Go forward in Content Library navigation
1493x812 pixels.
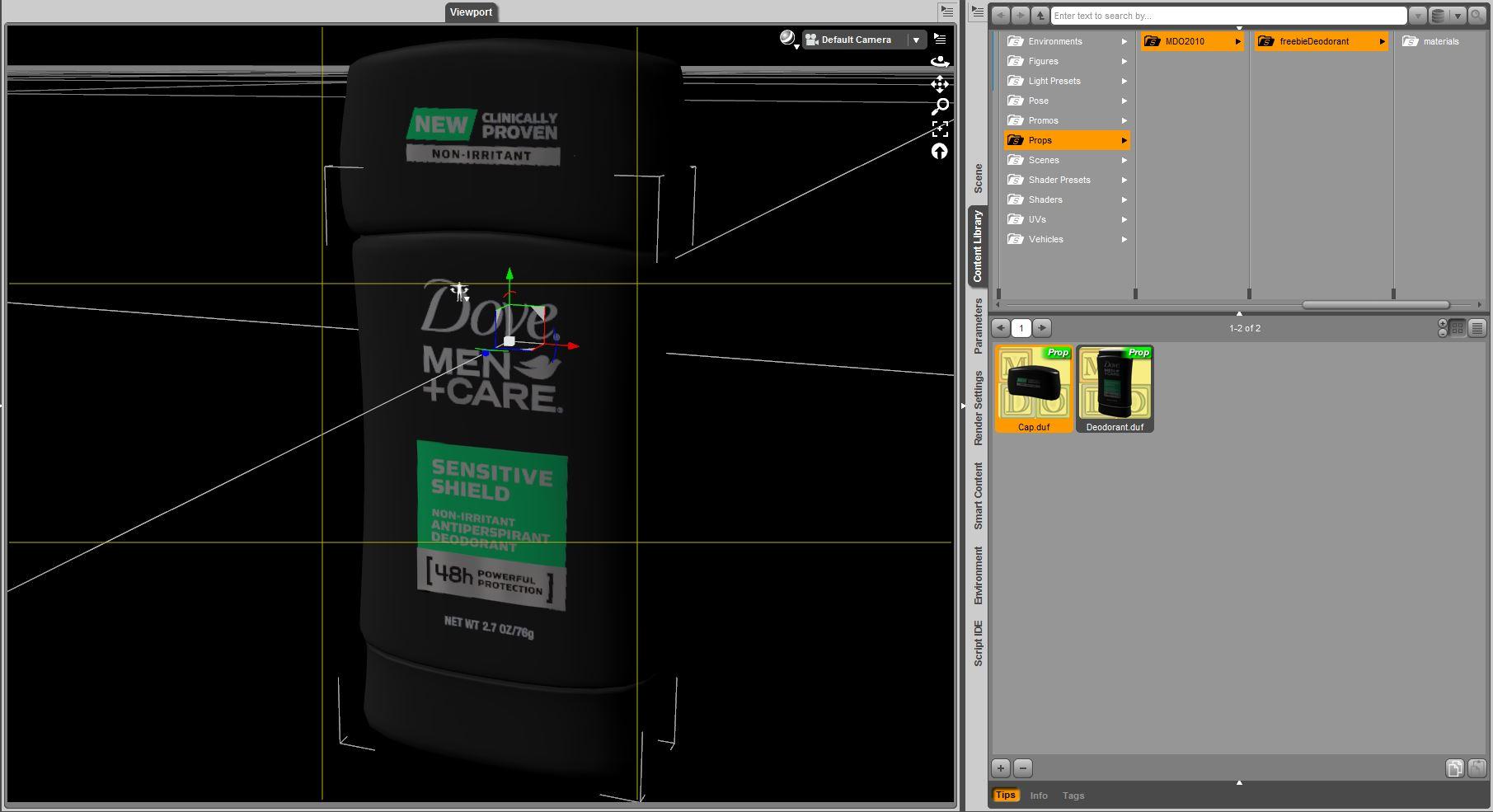pos(1020,16)
